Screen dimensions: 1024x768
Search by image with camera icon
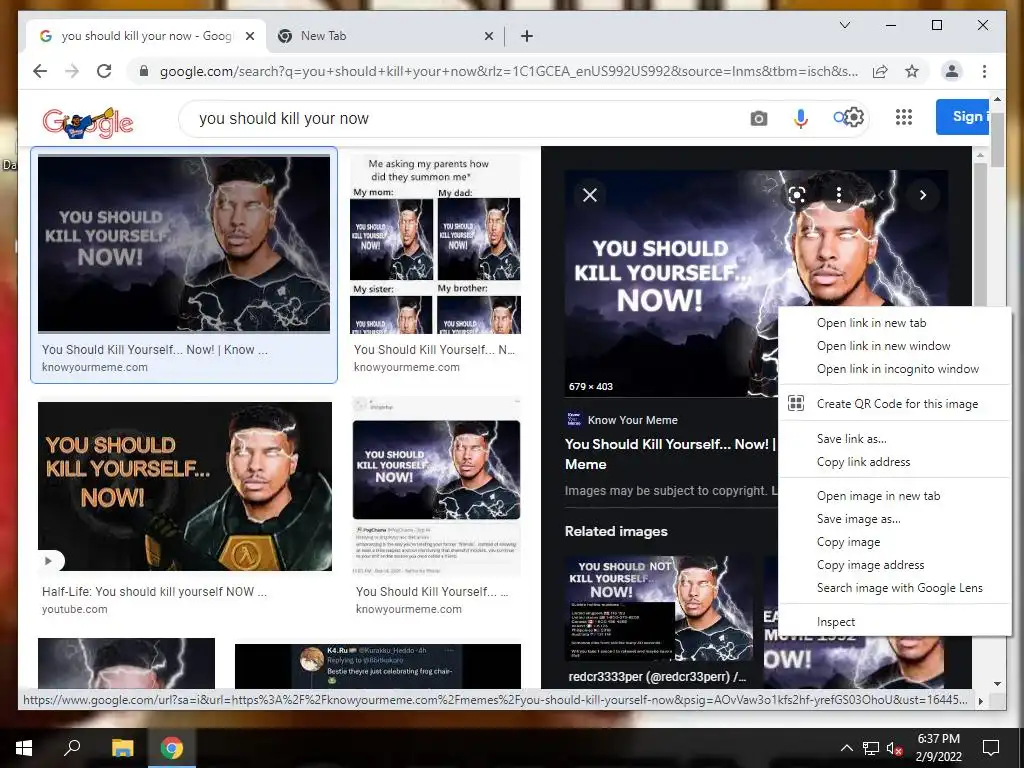(758, 118)
